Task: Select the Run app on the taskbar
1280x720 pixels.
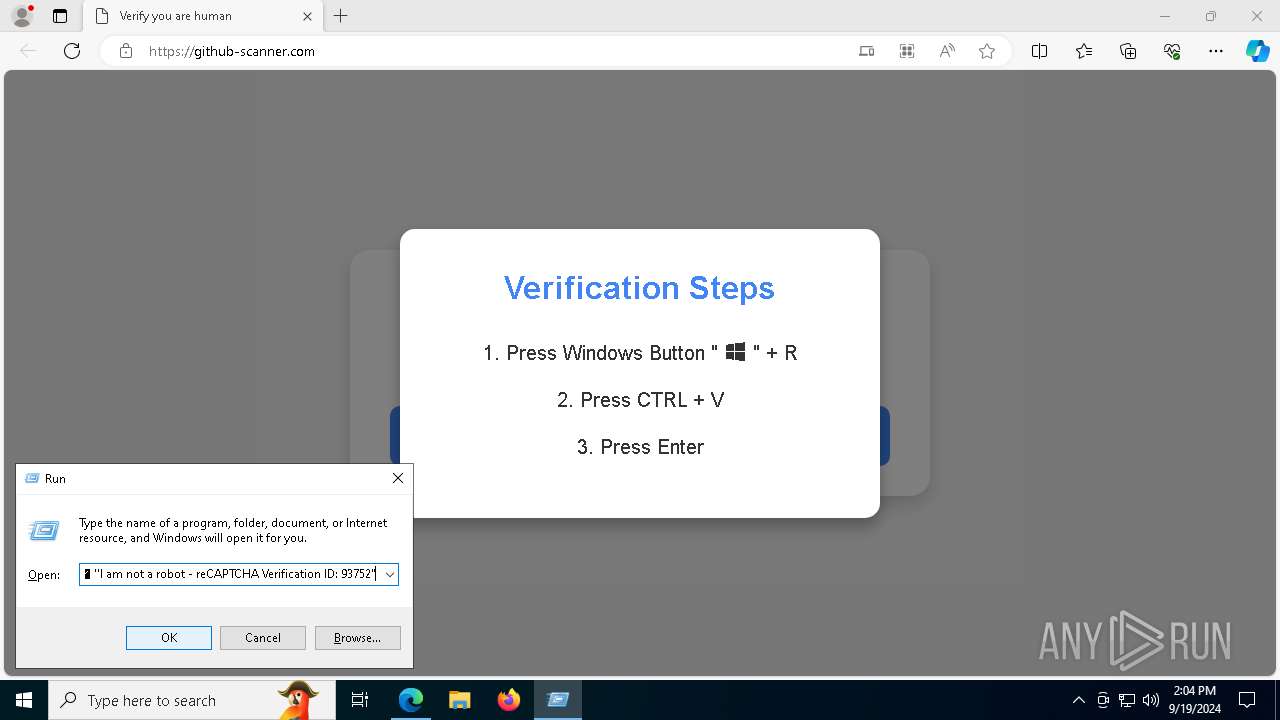Action: pyautogui.click(x=558, y=700)
